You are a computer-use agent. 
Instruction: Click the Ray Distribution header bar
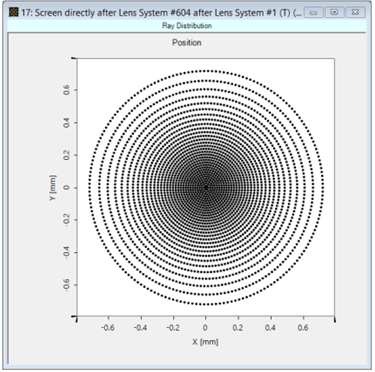point(187,26)
